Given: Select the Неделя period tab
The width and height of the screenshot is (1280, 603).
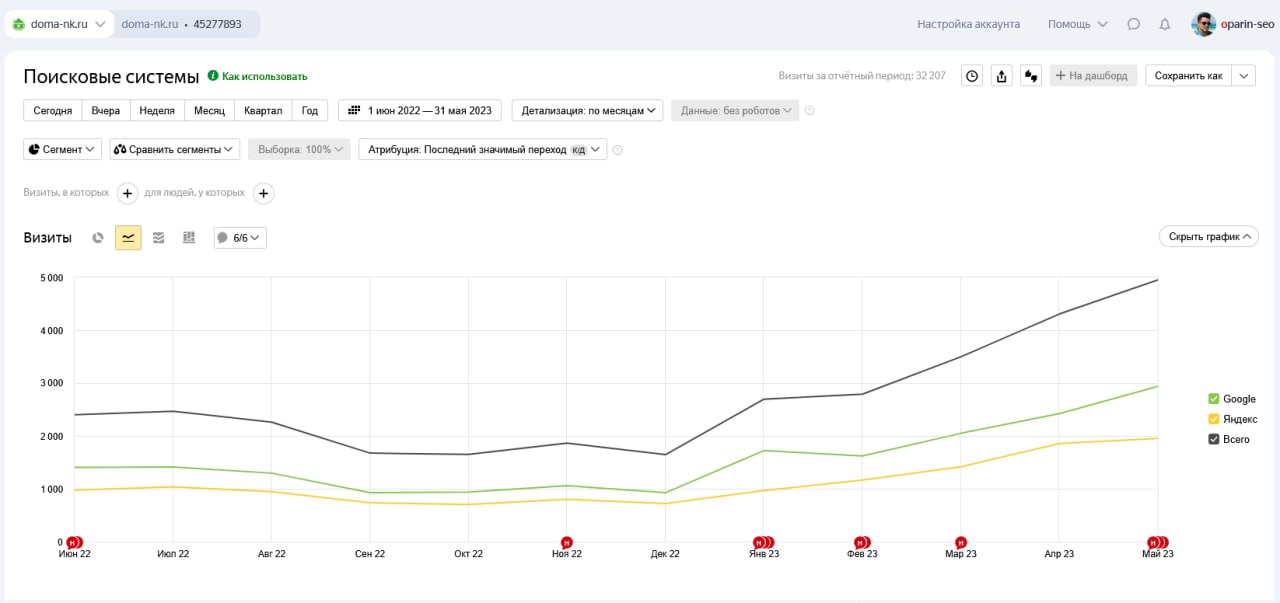Looking at the screenshot, I should pyautogui.click(x=157, y=110).
